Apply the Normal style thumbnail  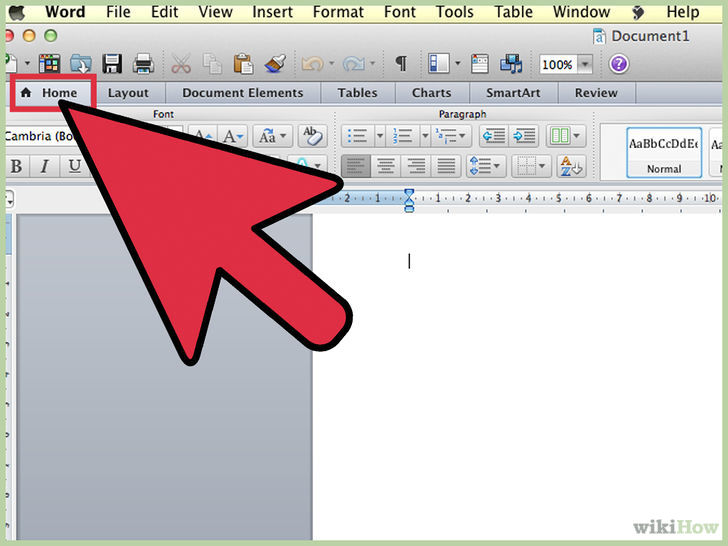click(664, 153)
